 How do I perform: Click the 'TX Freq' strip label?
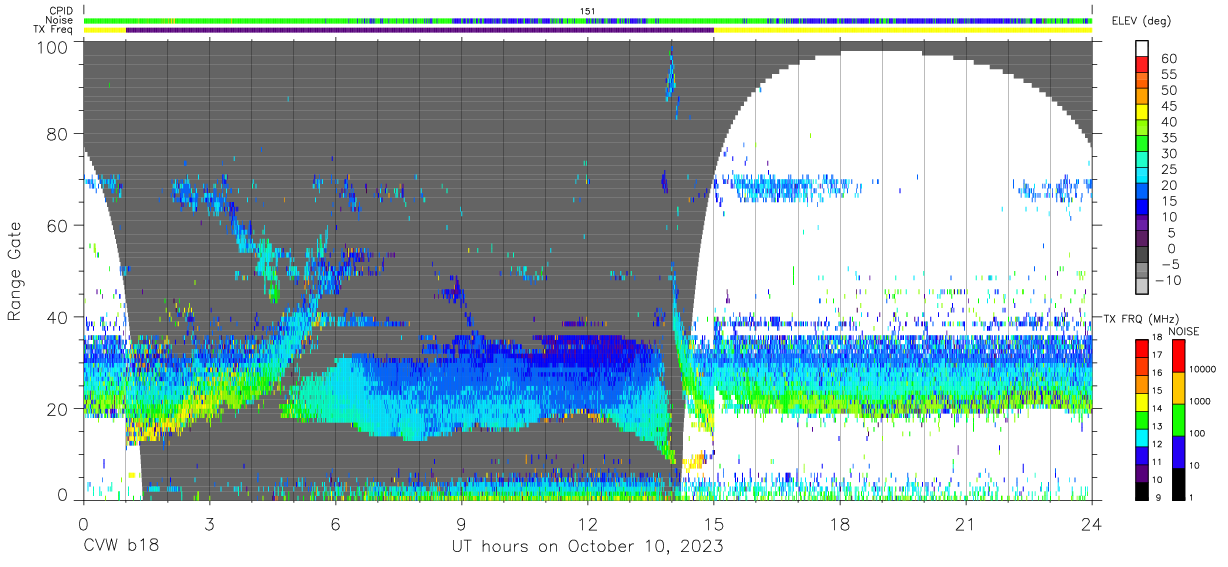[55, 30]
